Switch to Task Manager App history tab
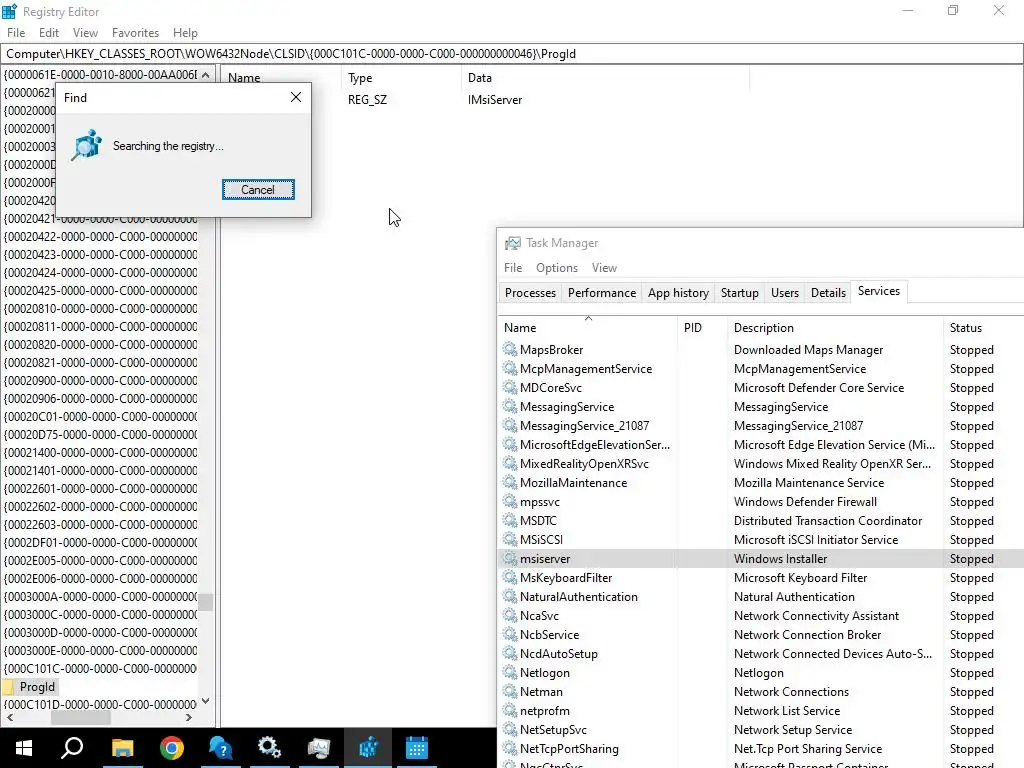 (678, 293)
